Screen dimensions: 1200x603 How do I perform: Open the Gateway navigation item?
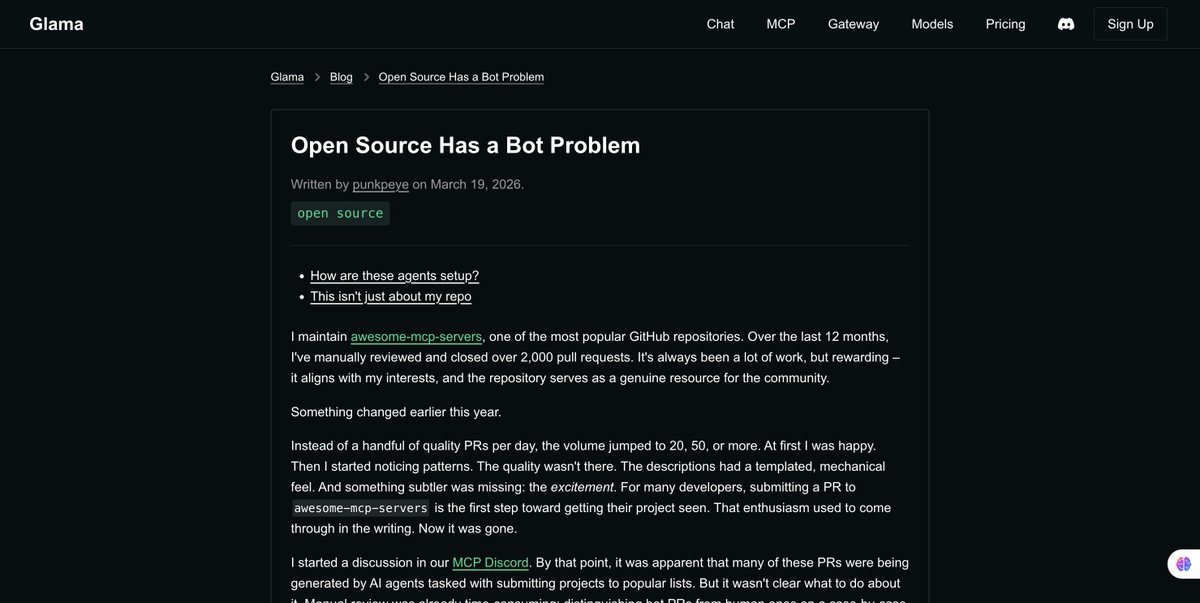tap(852, 22)
